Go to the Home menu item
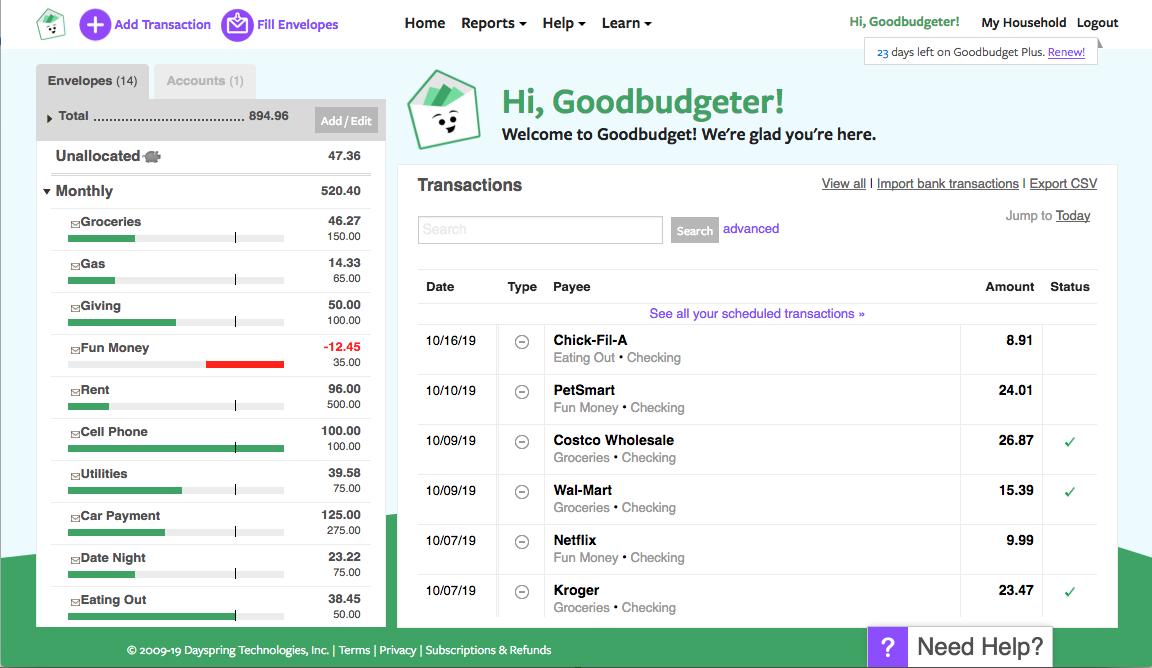Image resolution: width=1152 pixels, height=668 pixels. click(425, 24)
